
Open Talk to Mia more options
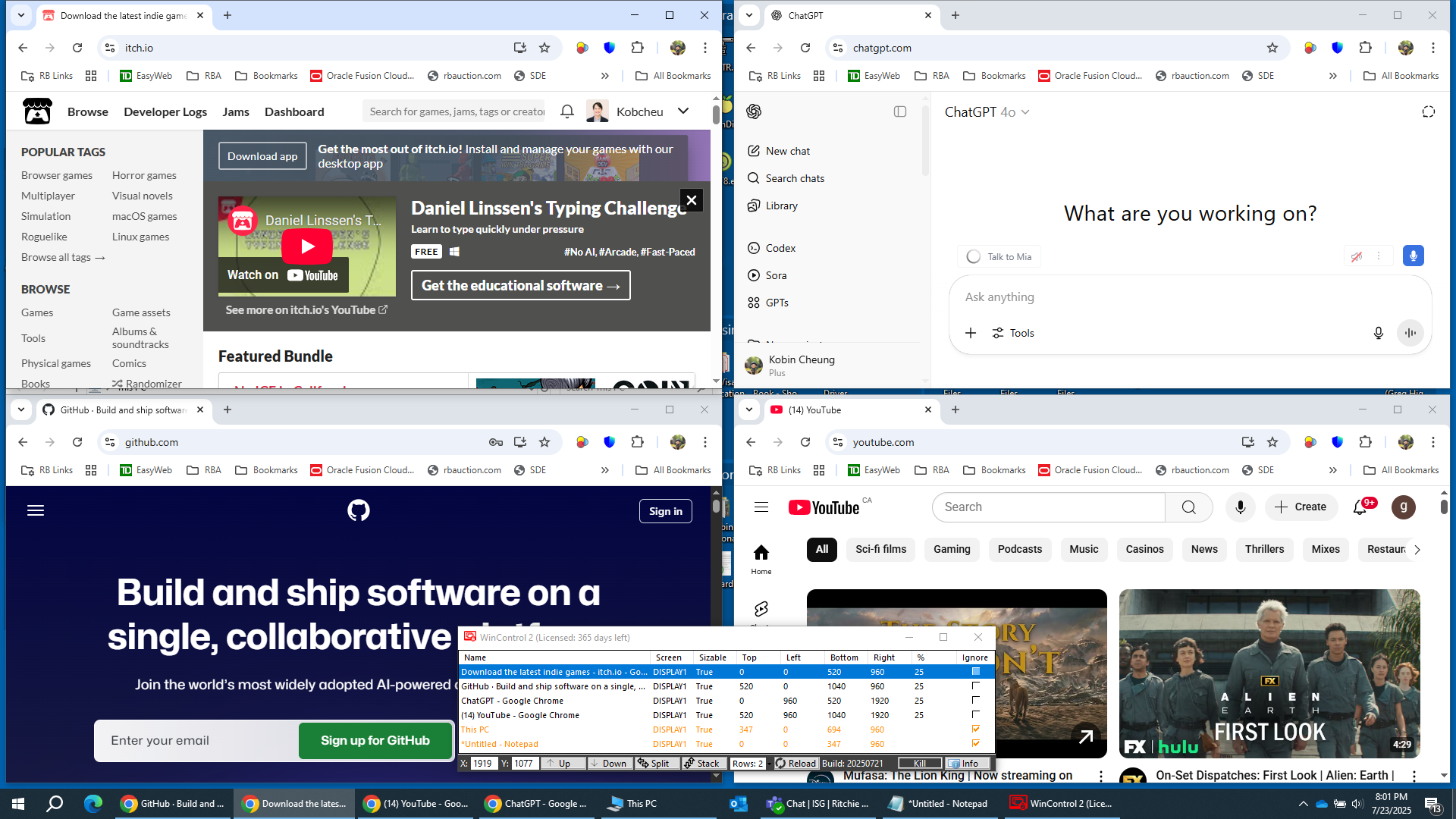tap(1379, 256)
